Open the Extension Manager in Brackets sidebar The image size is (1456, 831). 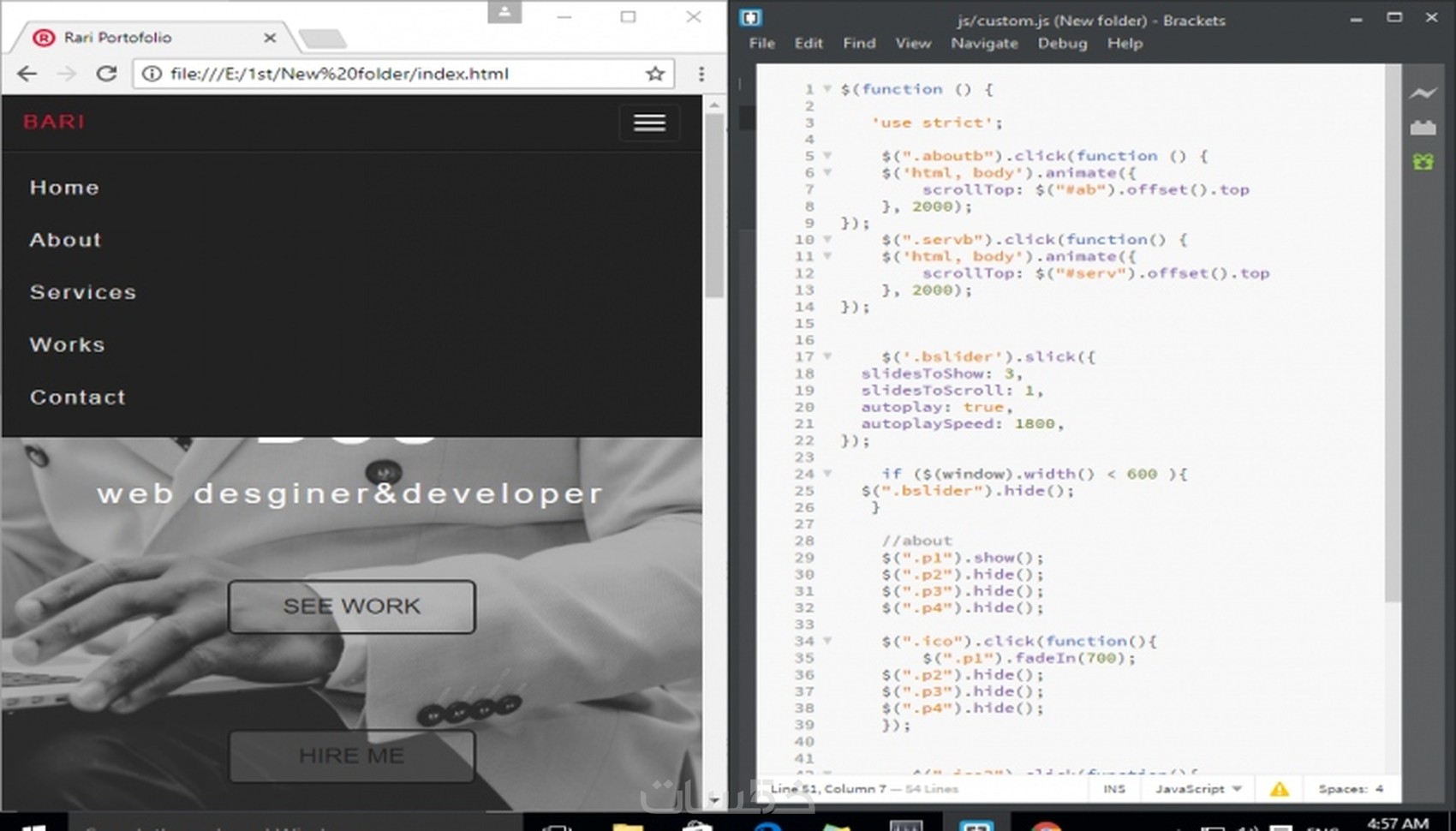point(1424,127)
